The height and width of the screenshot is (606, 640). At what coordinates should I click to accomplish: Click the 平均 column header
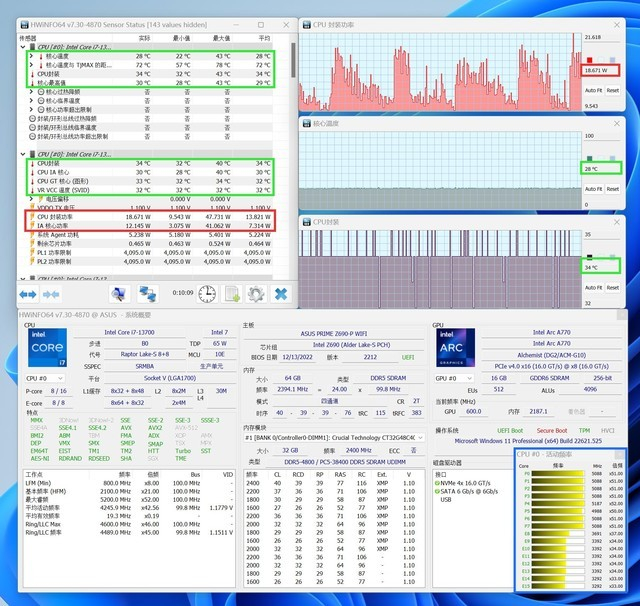pyautogui.click(x=264, y=38)
